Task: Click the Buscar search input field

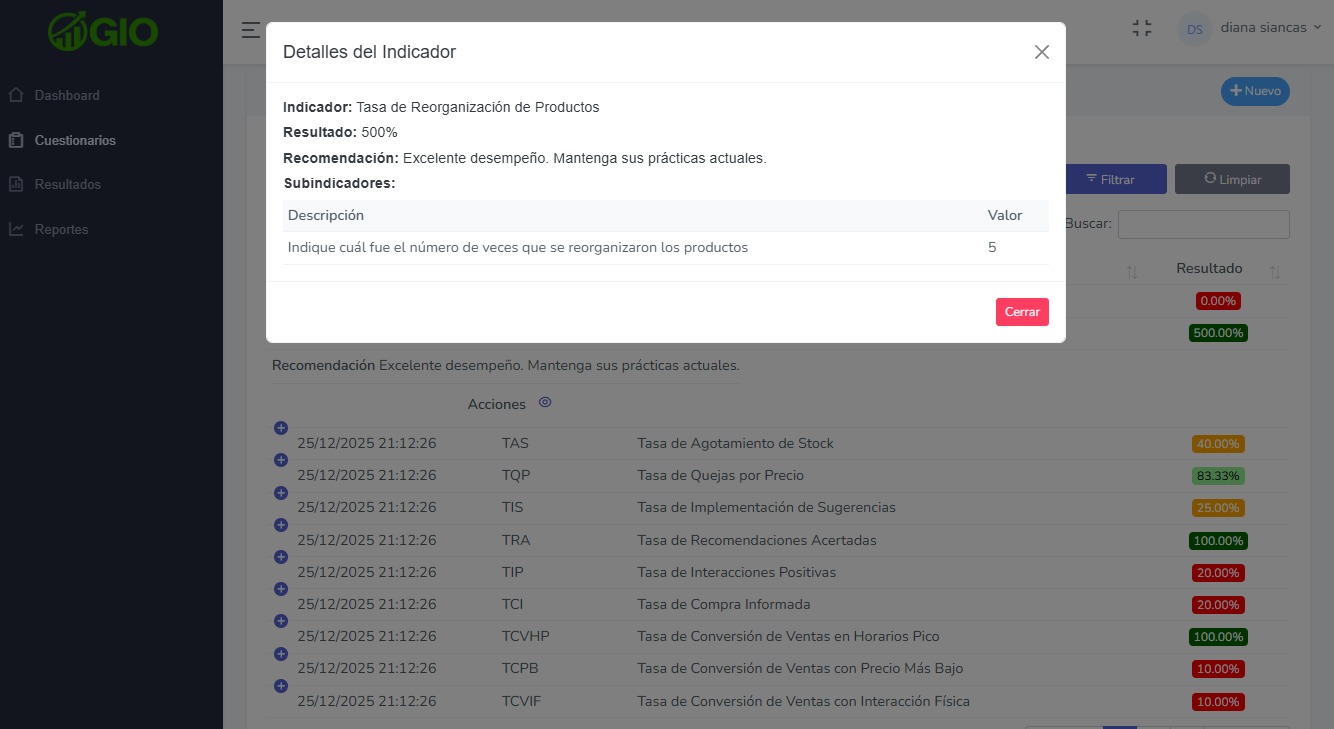Action: coord(1203,224)
